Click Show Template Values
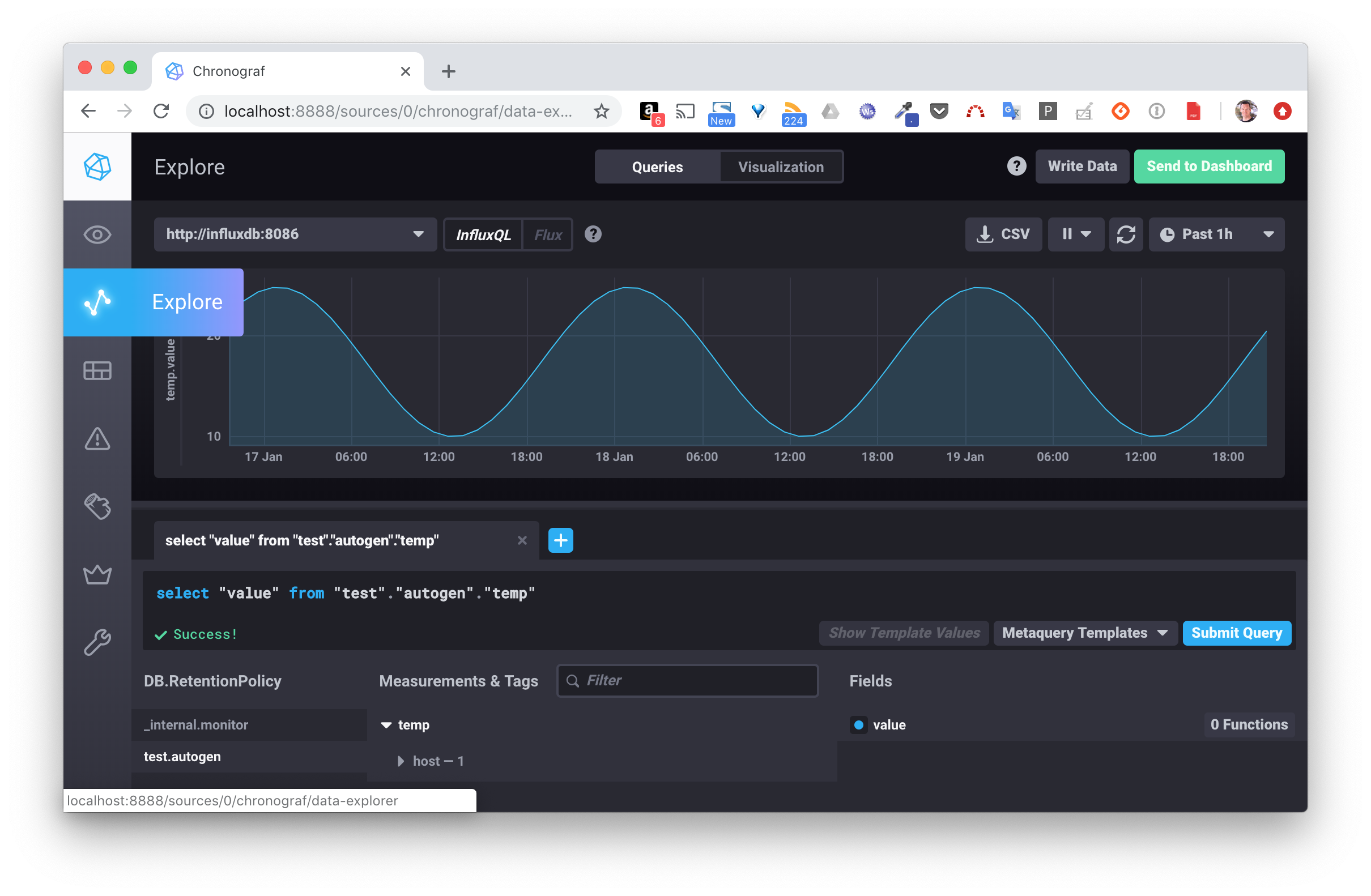 (x=904, y=633)
